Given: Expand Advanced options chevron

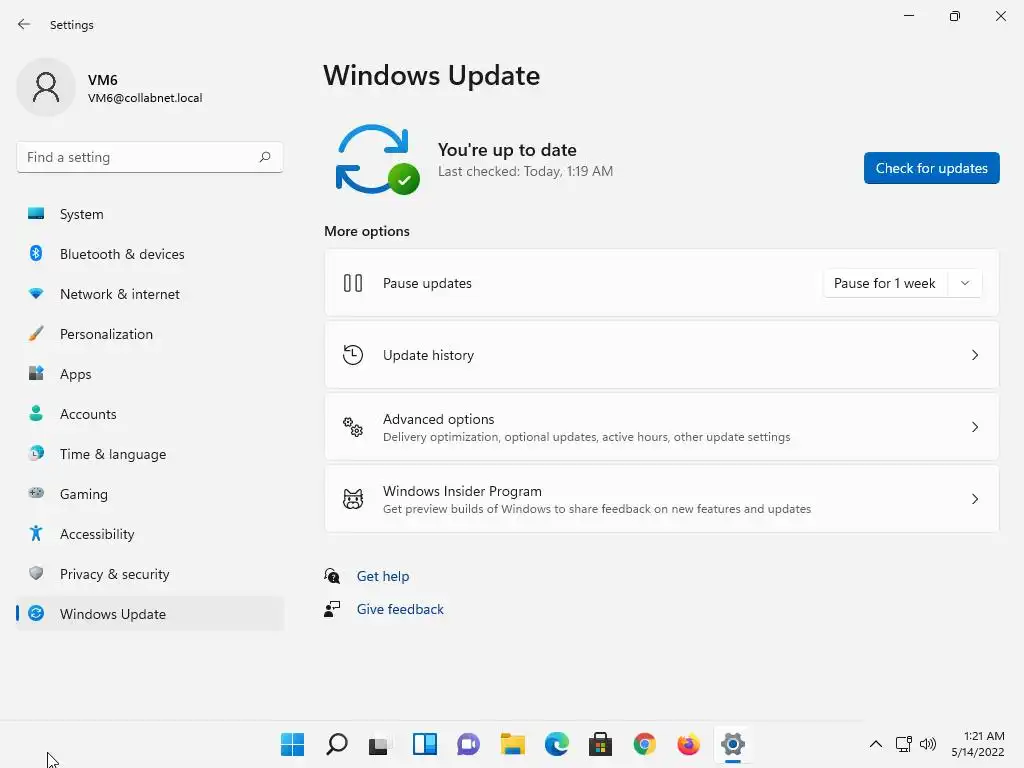Looking at the screenshot, I should pos(974,427).
